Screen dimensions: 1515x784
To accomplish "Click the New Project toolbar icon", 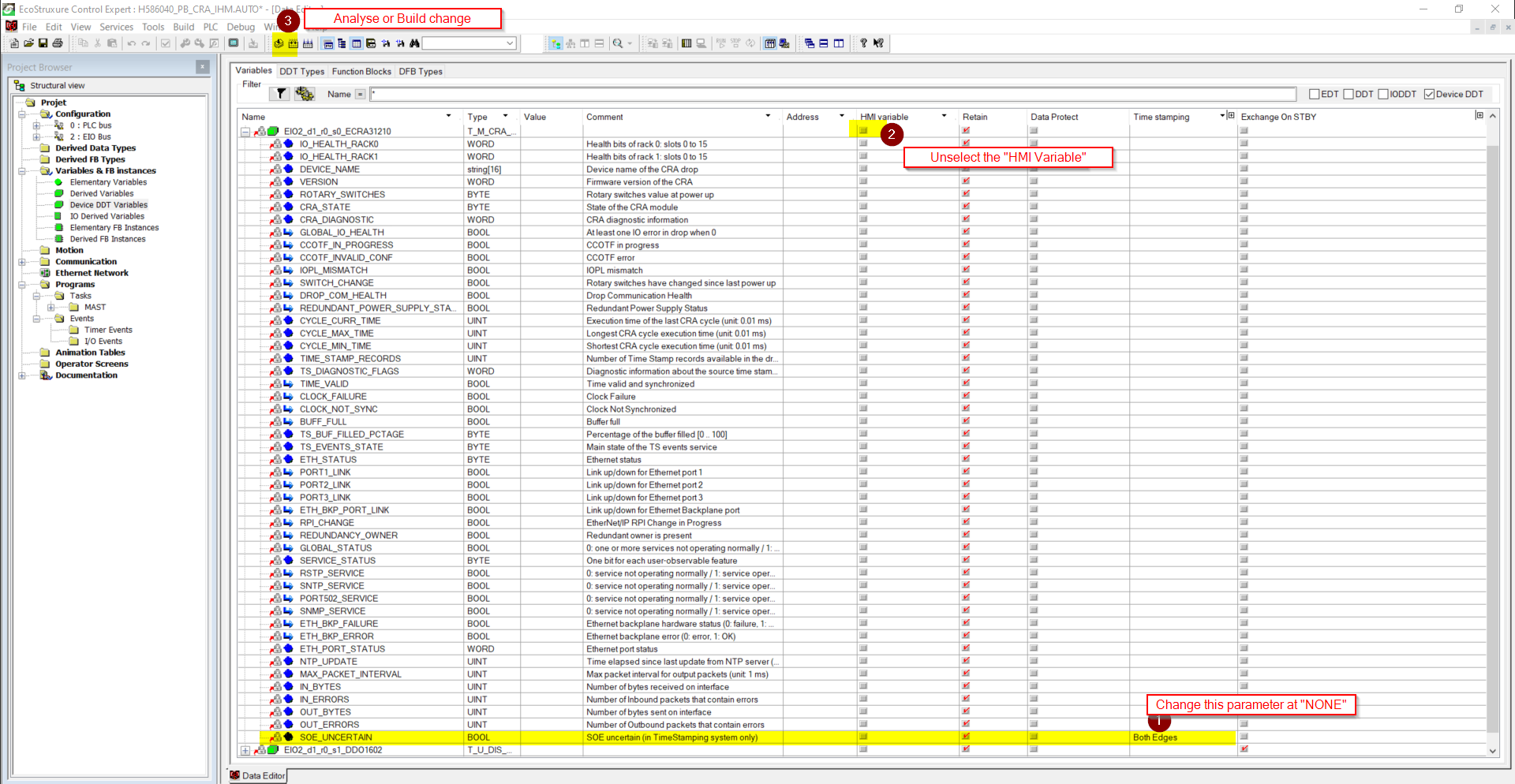I will click(14, 43).
